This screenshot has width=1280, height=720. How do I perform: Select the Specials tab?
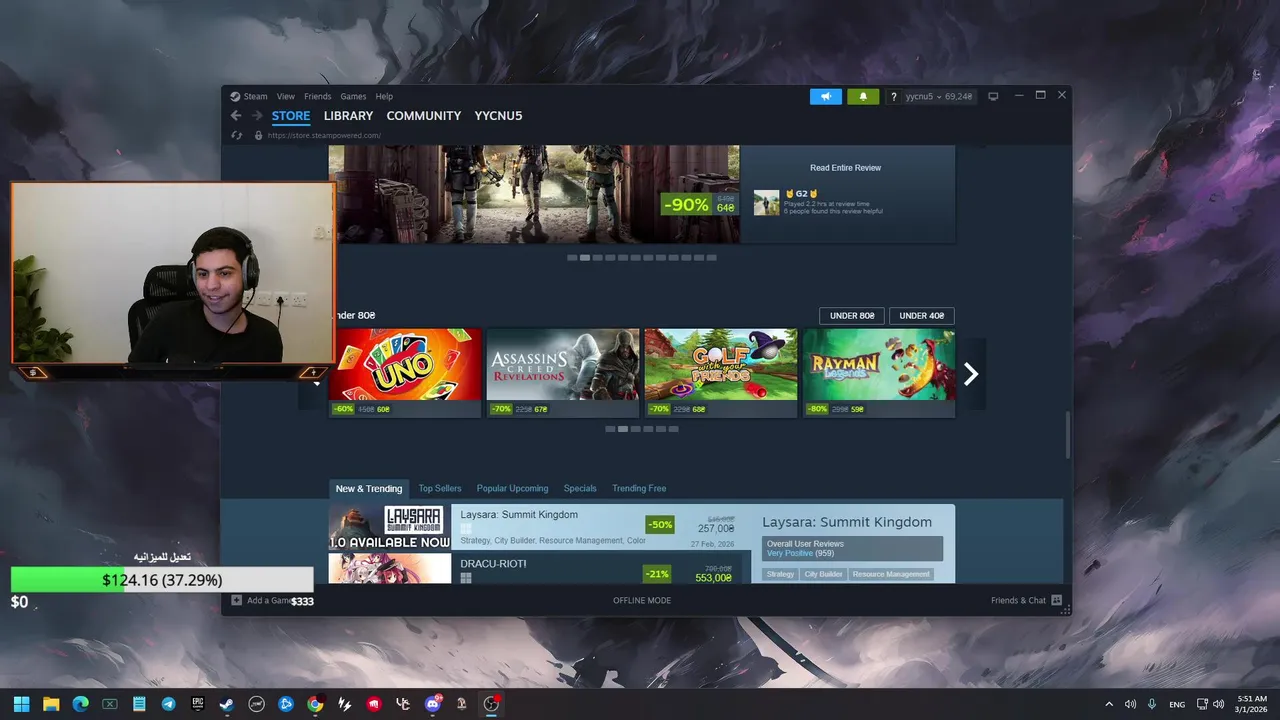tap(580, 488)
